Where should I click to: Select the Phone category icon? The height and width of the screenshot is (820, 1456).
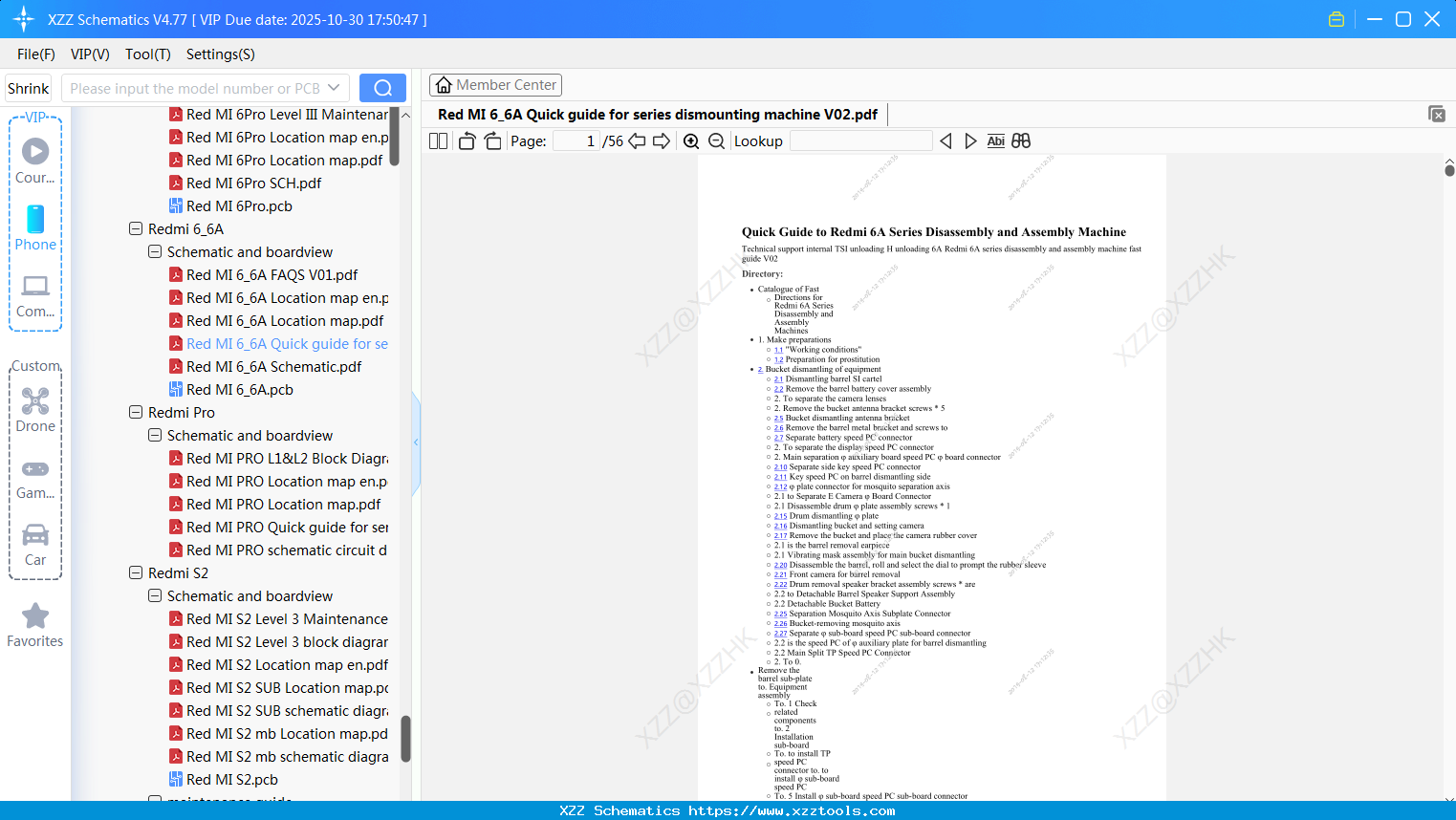pyautogui.click(x=35, y=227)
